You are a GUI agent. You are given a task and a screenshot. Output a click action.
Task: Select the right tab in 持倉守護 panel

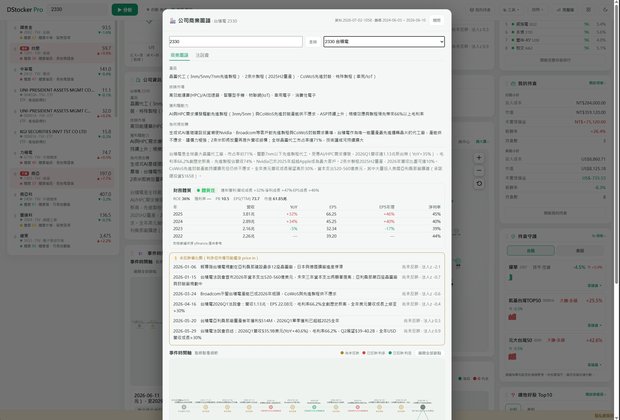[x=580, y=250]
